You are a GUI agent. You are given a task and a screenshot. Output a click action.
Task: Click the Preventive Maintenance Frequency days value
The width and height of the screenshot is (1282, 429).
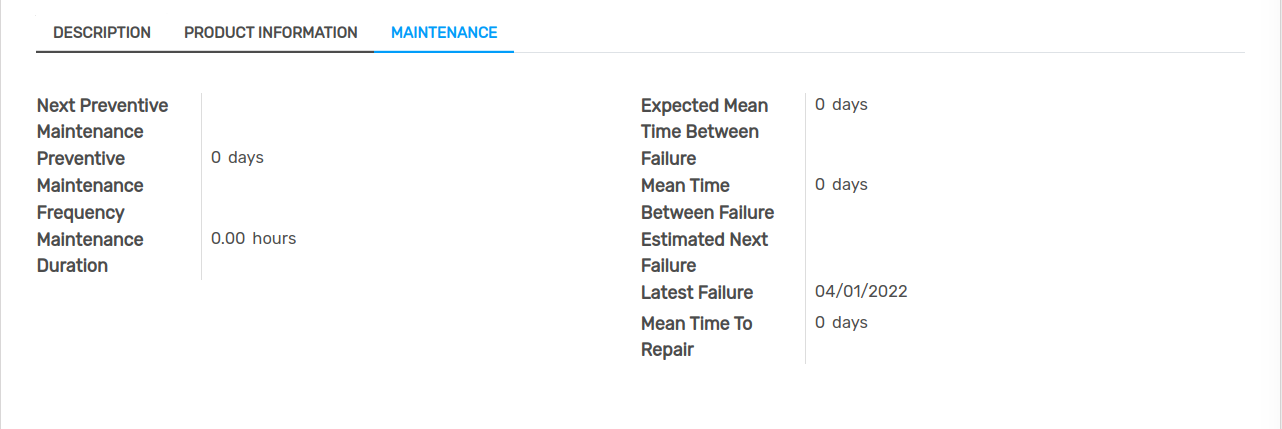click(x=237, y=158)
